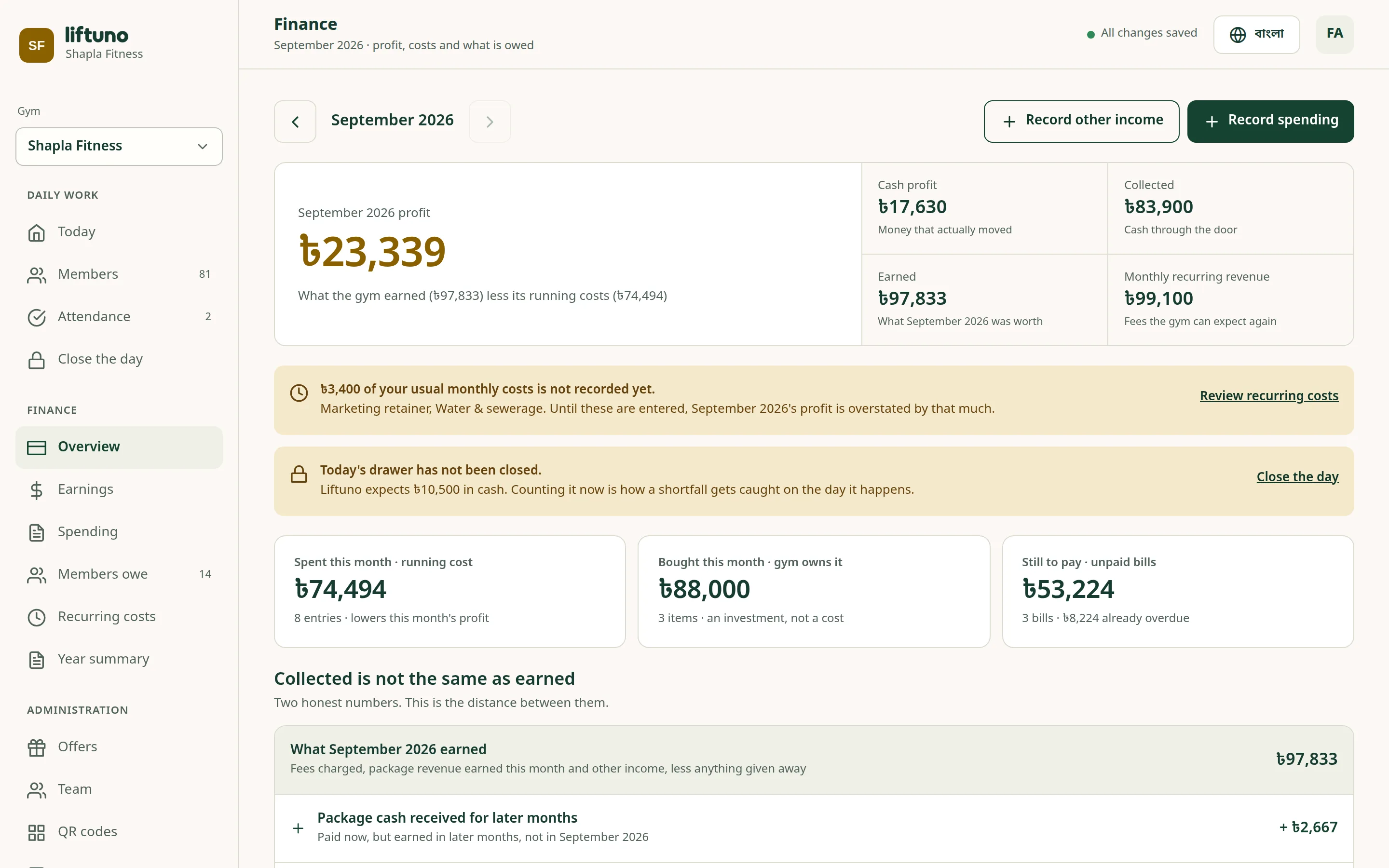Screen dimensions: 1389x868
Task: Click the Spending document icon
Action: (36, 532)
